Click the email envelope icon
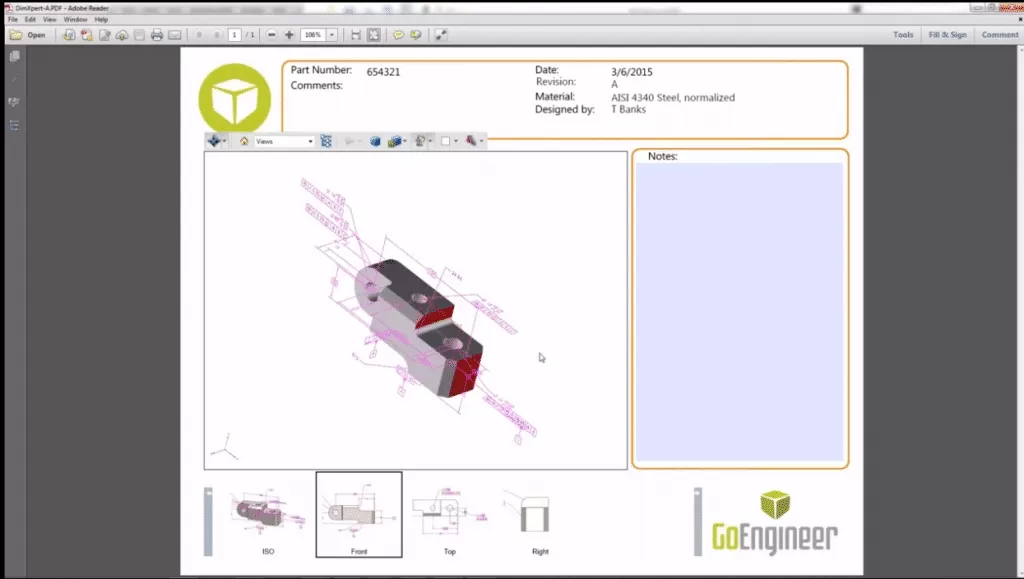The height and width of the screenshot is (579, 1024). (x=174, y=35)
